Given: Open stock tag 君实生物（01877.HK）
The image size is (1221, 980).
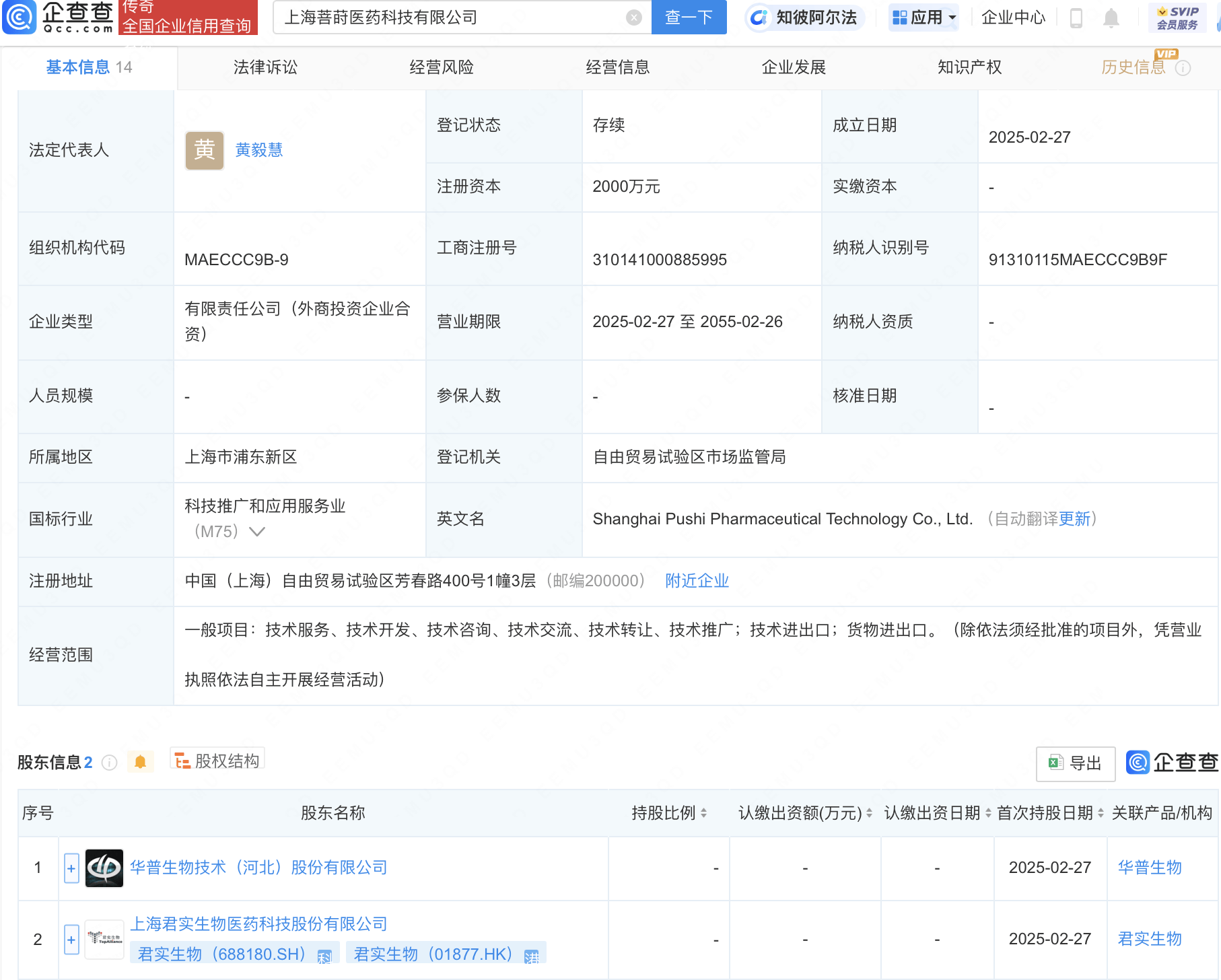Looking at the screenshot, I should point(445,954).
